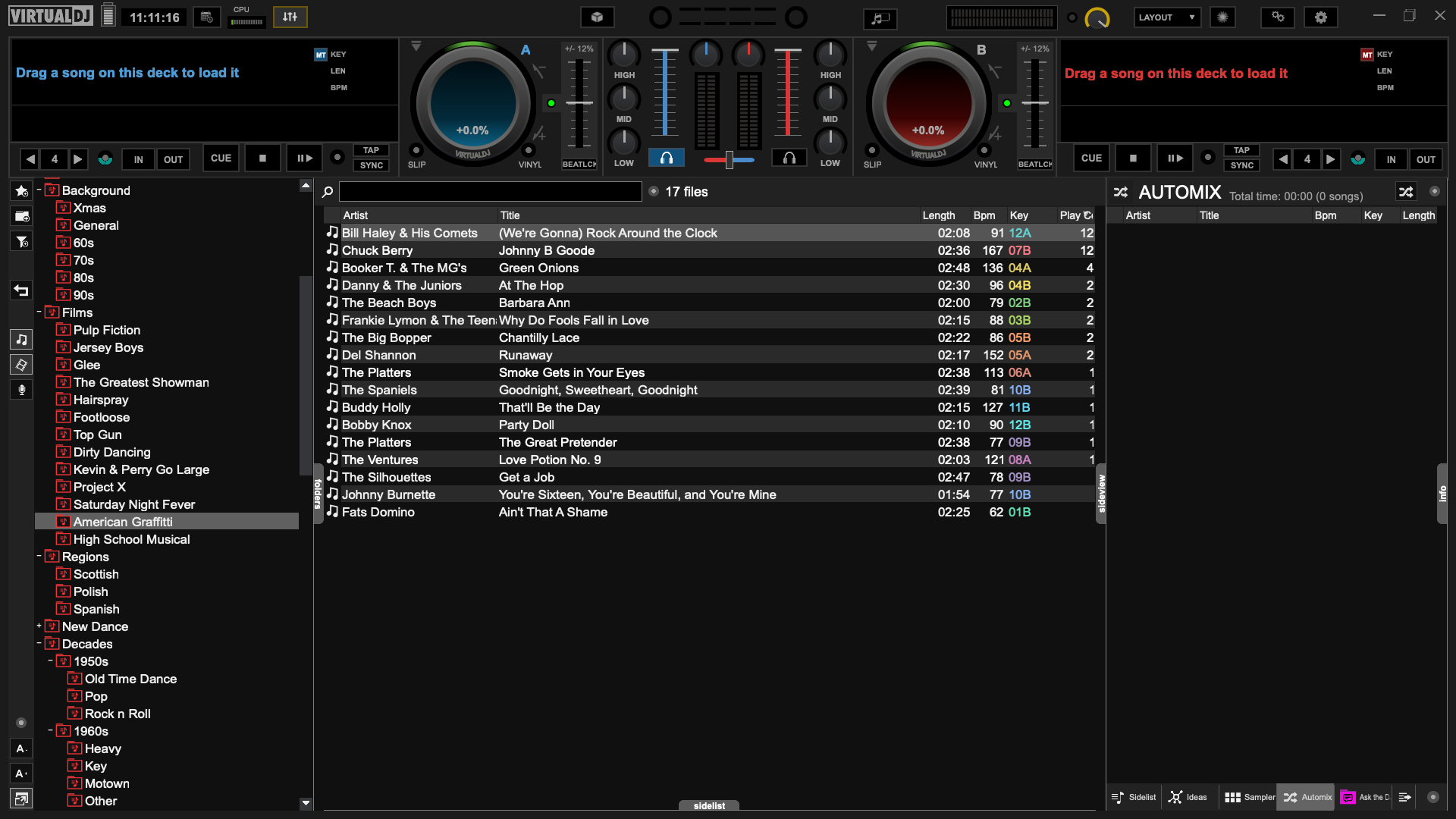The width and height of the screenshot is (1456, 819).
Task: Open the LAYOUT dropdown
Action: point(1167,17)
